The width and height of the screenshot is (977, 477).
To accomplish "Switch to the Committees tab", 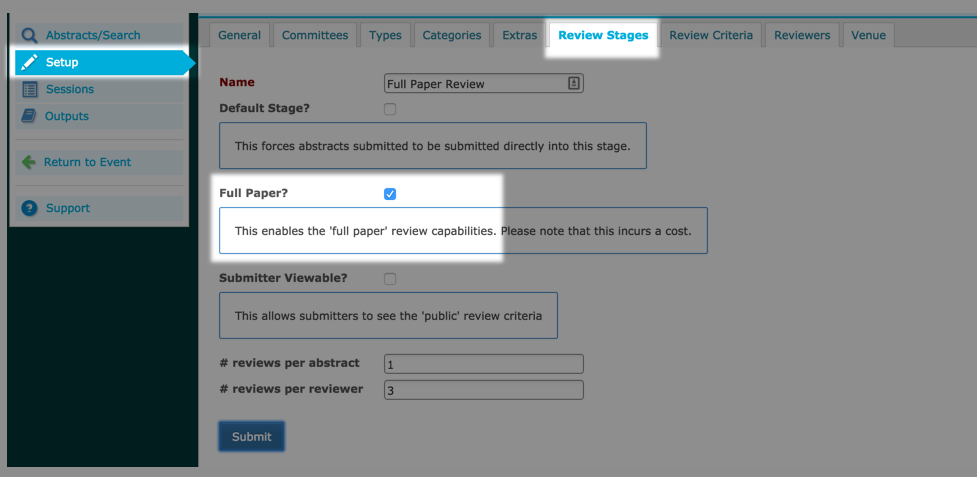I will (x=315, y=35).
